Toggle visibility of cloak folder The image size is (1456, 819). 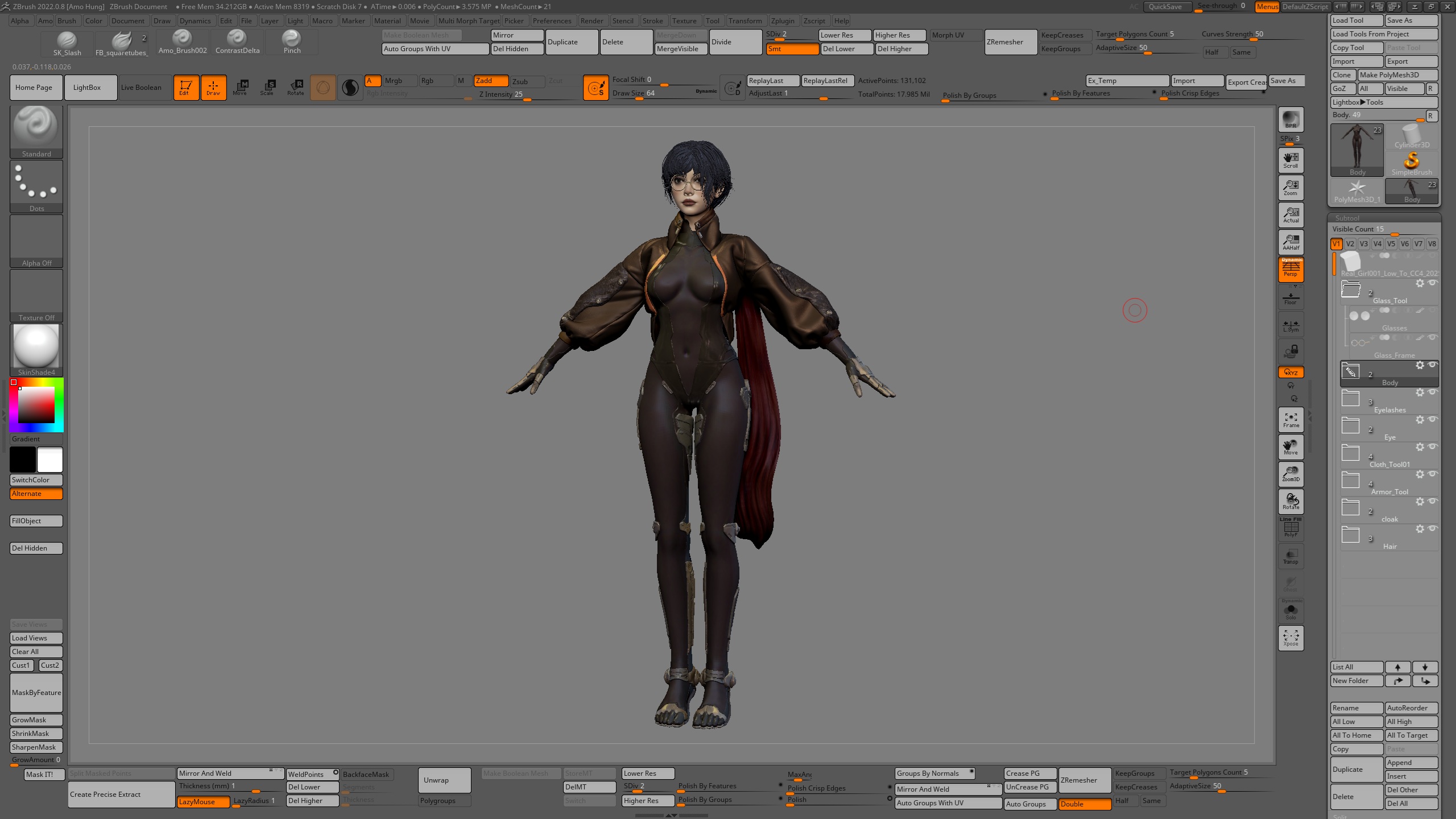[1433, 501]
